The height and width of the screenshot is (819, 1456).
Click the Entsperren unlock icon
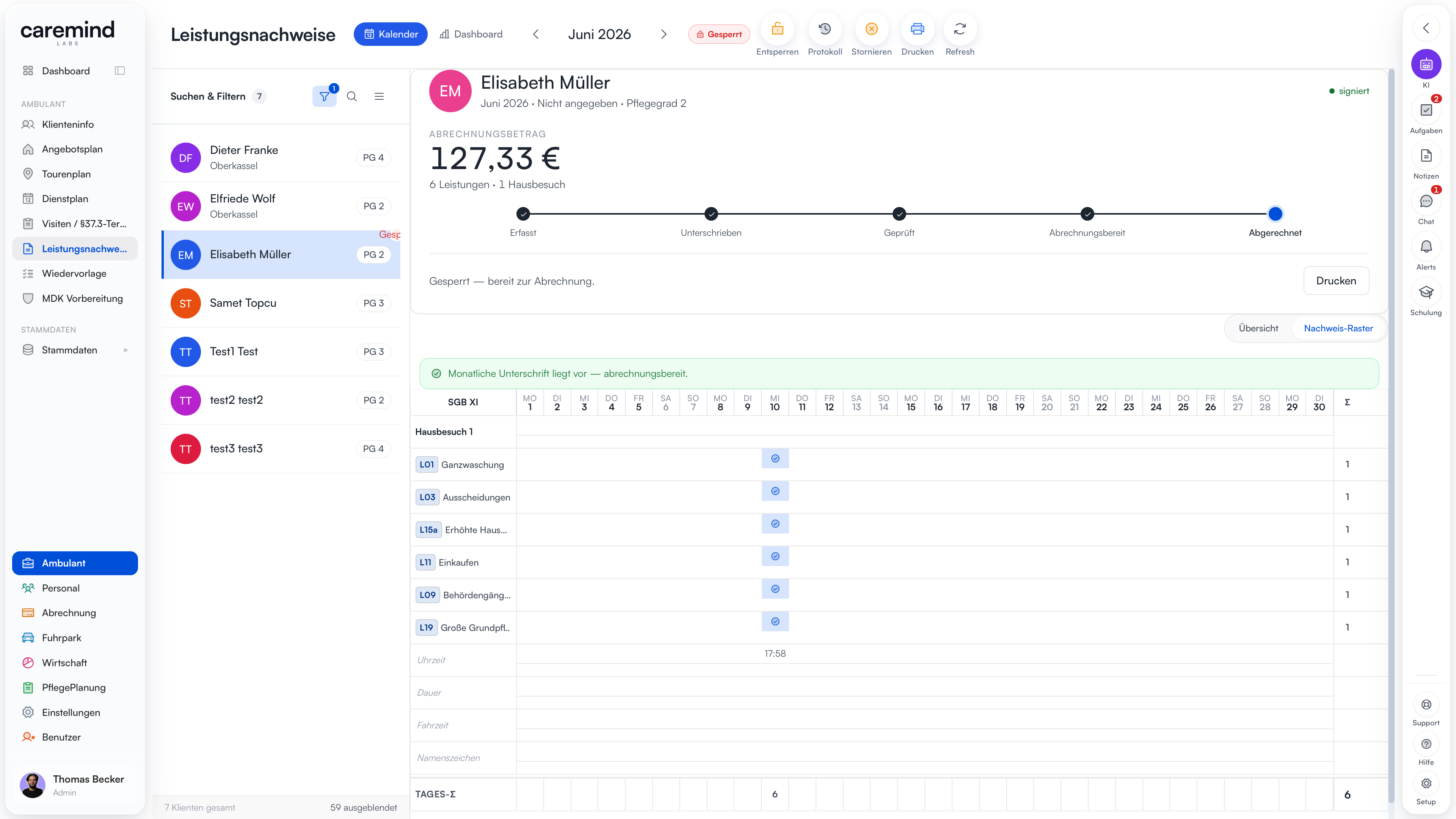(x=777, y=29)
